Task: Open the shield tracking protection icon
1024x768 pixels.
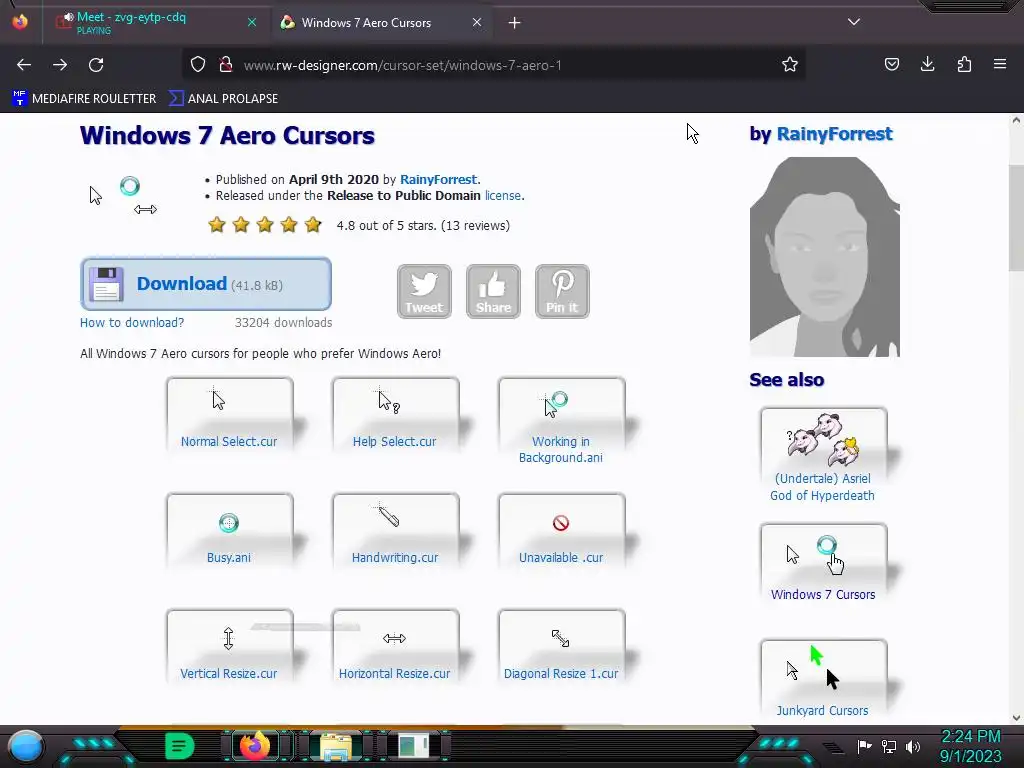Action: (198, 65)
